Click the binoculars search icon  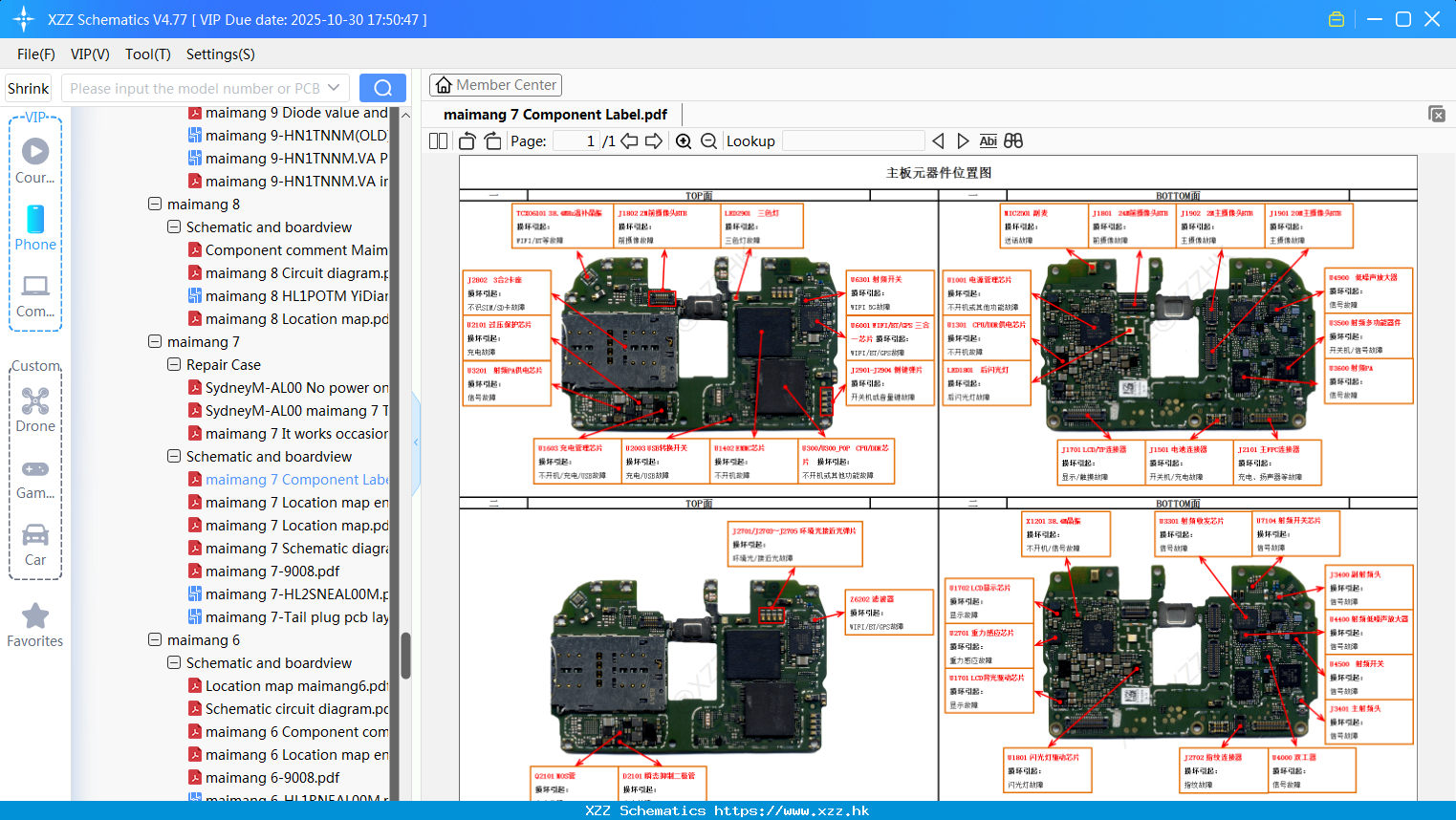click(1013, 141)
